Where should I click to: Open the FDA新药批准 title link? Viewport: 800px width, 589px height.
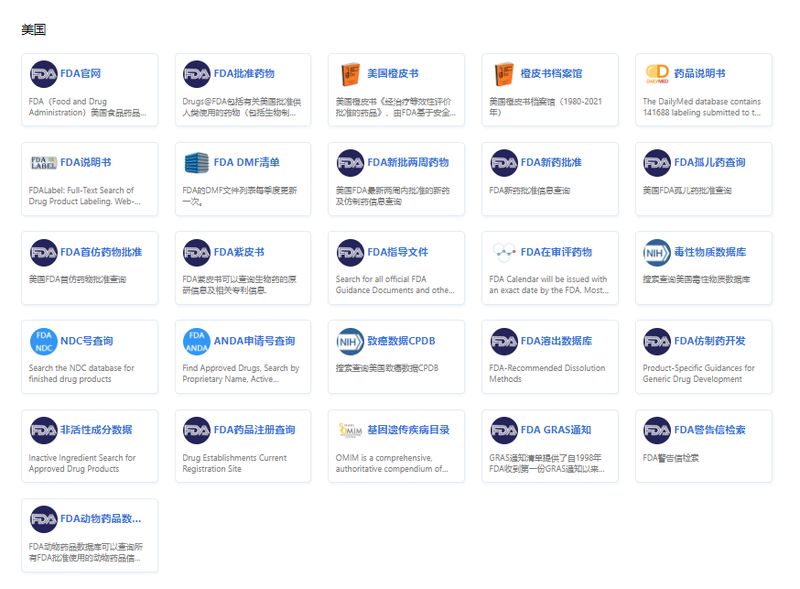[x=551, y=162]
